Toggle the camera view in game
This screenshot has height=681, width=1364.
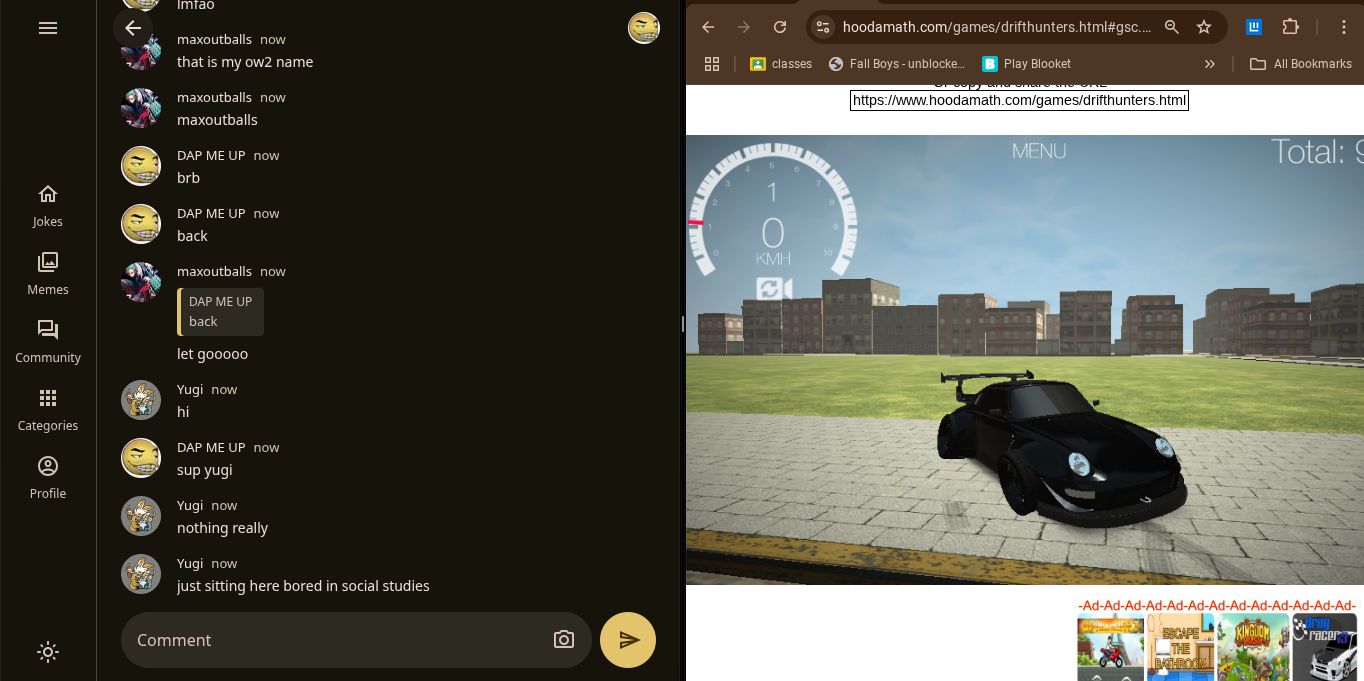(x=774, y=290)
